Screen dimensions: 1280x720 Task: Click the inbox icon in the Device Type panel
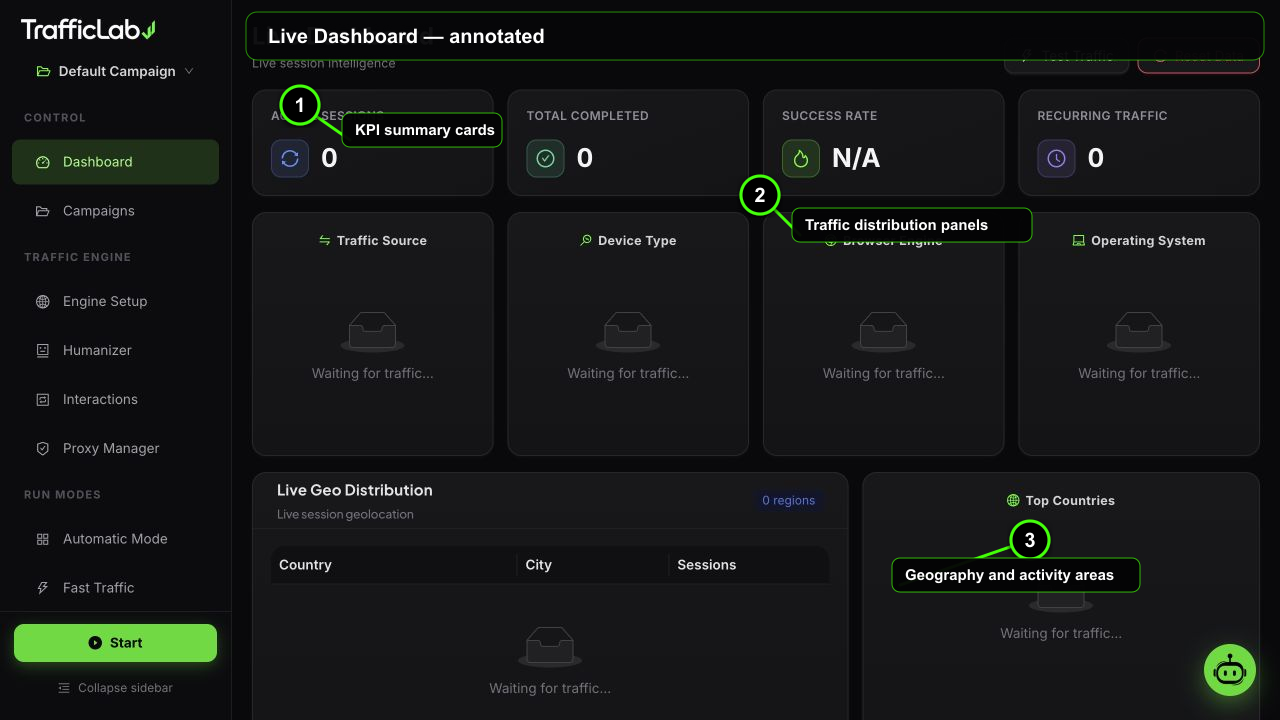(628, 332)
